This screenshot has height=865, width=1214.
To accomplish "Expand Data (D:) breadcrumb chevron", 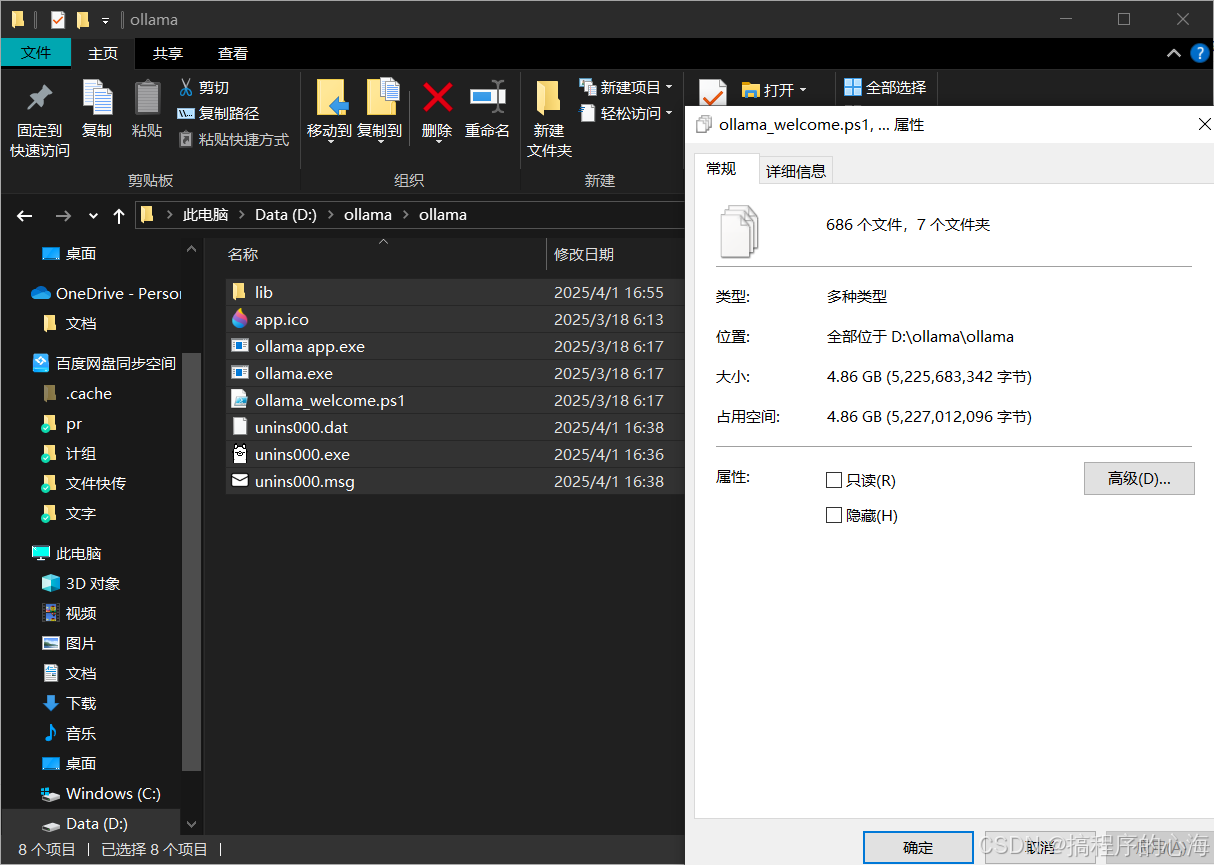I will pyautogui.click(x=330, y=215).
